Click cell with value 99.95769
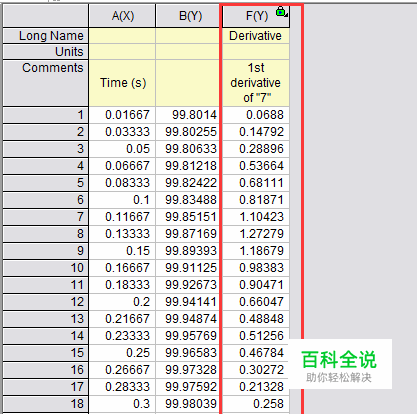The image size is (417, 414). click(189, 336)
